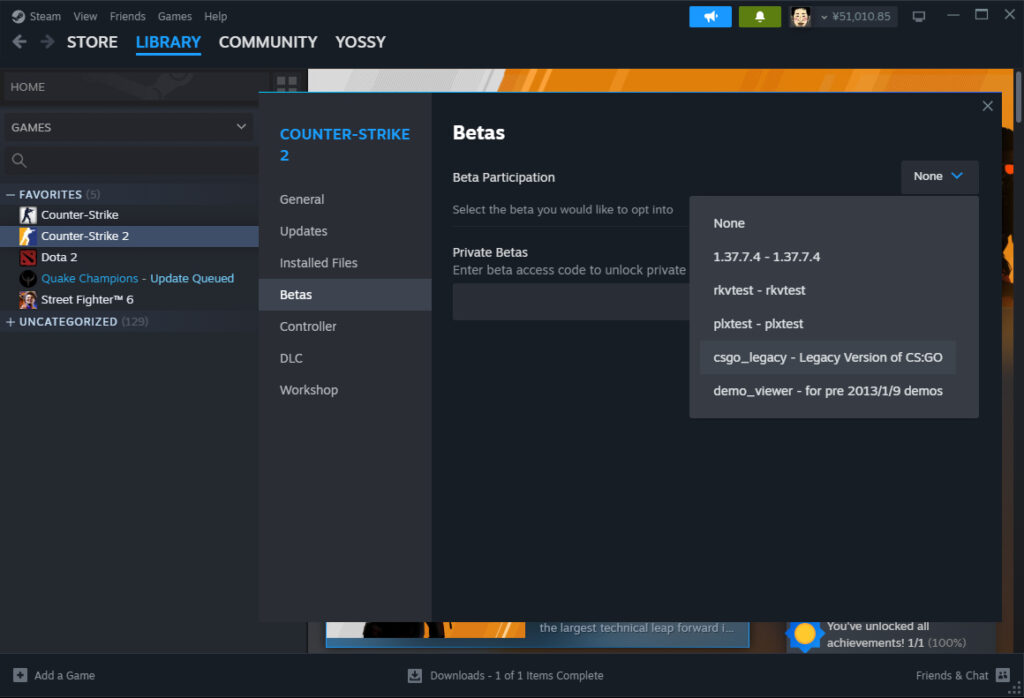Click the Add a Game label
Viewport: 1024px width, 698px height.
65,675
